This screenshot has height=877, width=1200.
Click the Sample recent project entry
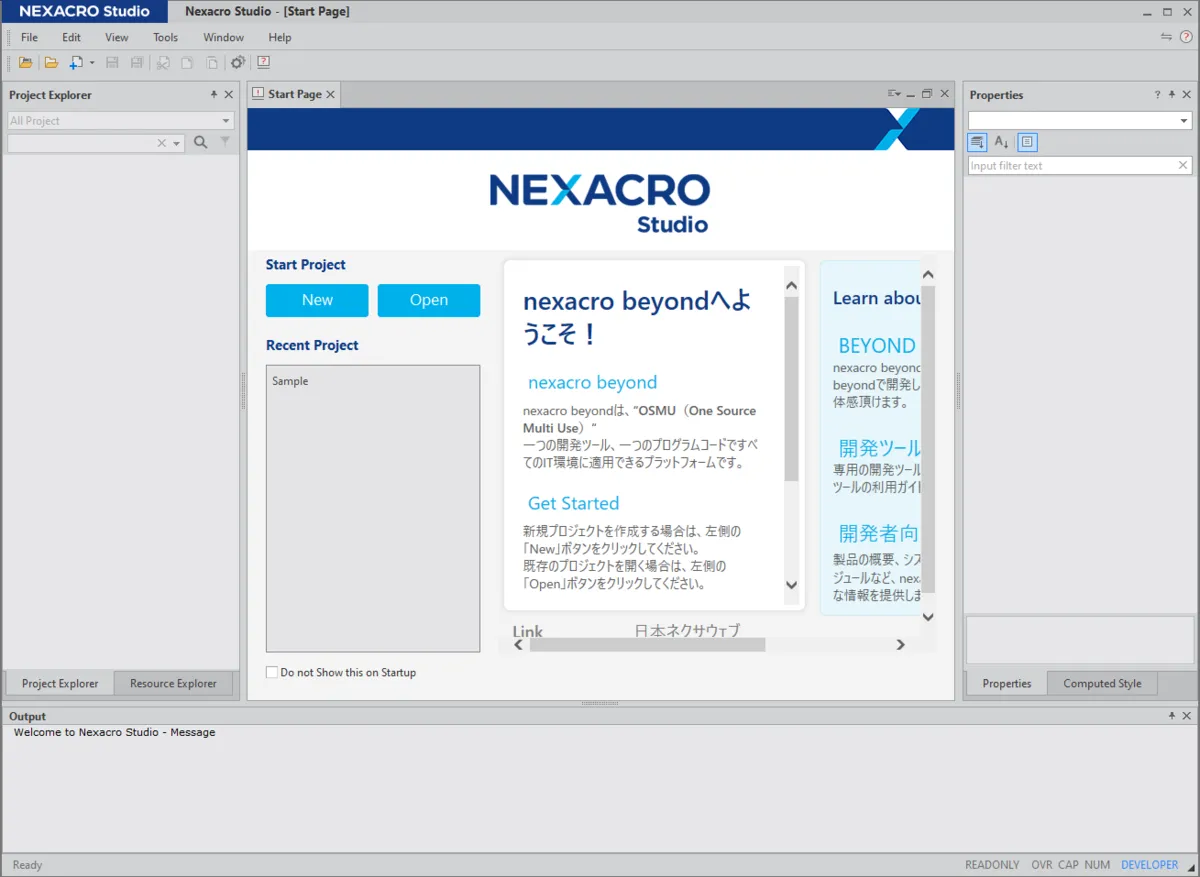click(289, 381)
